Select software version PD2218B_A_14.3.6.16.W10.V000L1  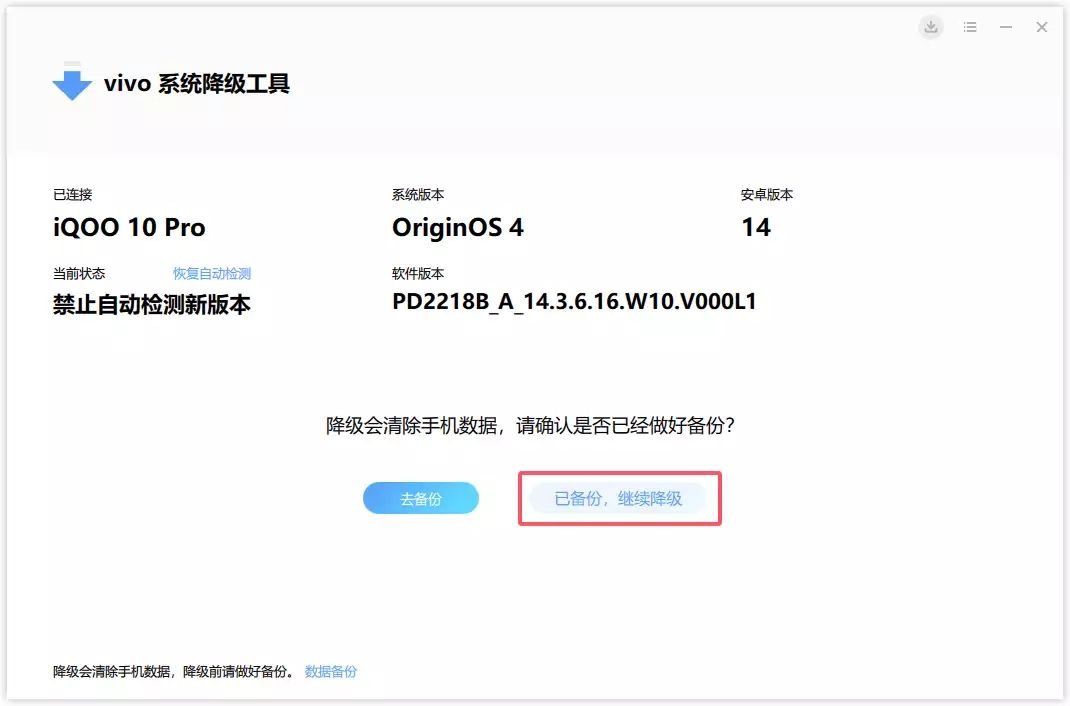pyautogui.click(x=574, y=301)
